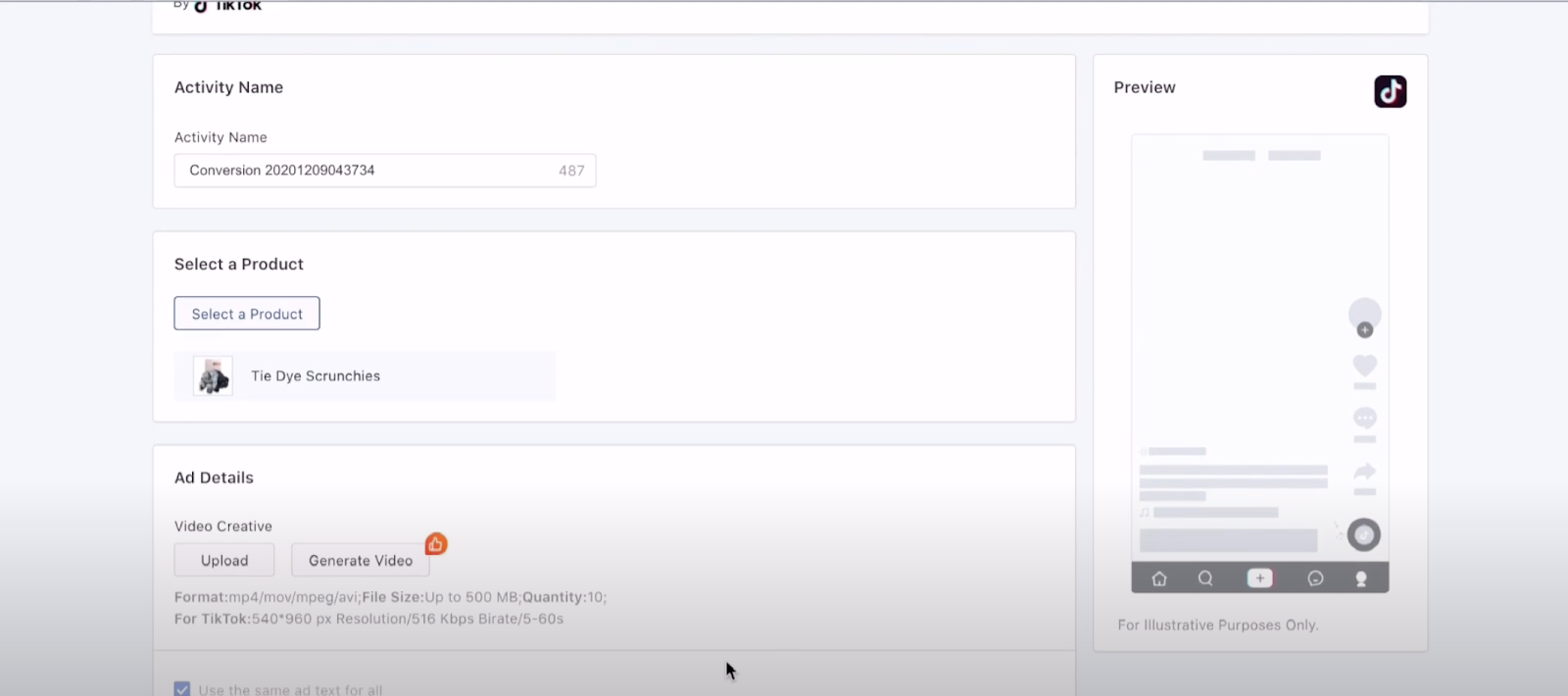Click the Activity Name input field
This screenshot has width=1568, height=696.
(x=385, y=171)
